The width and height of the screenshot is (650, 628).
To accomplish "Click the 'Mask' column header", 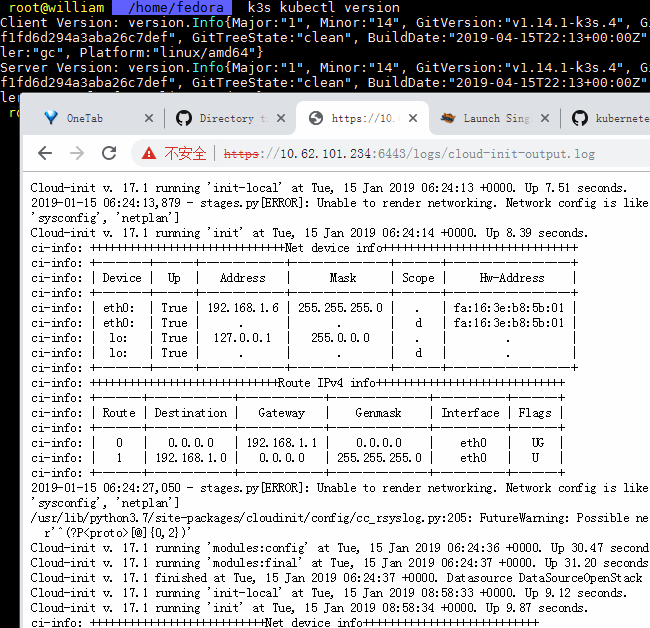I will 343,278.
